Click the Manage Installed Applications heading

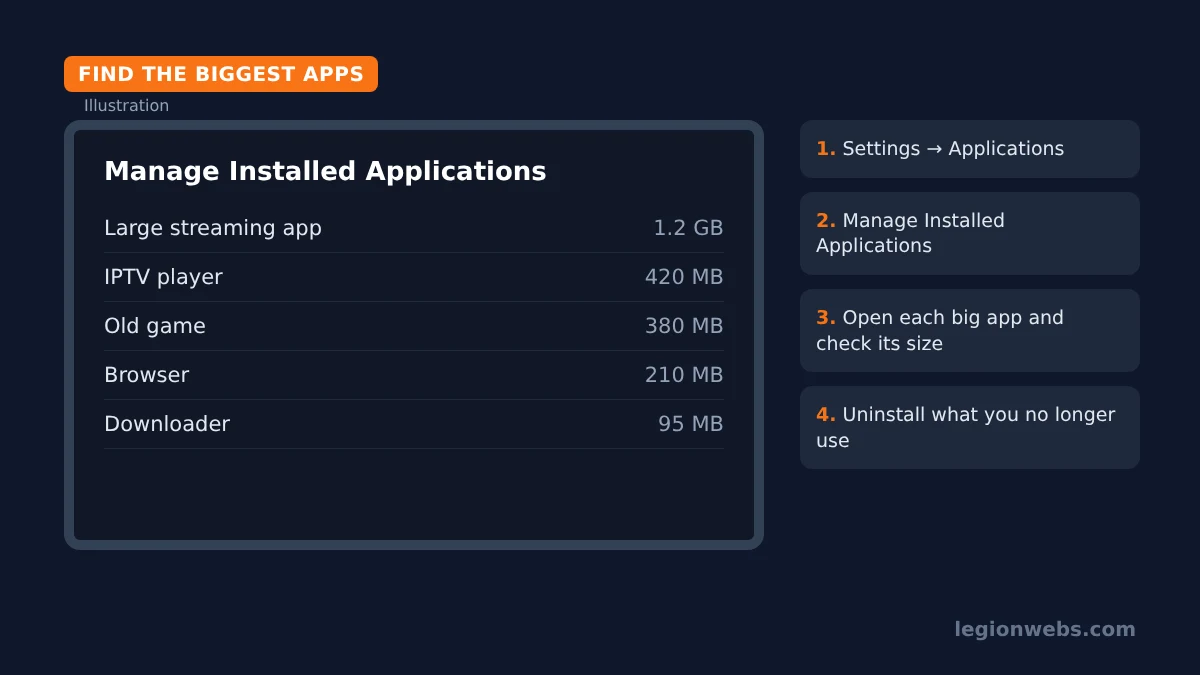325,171
